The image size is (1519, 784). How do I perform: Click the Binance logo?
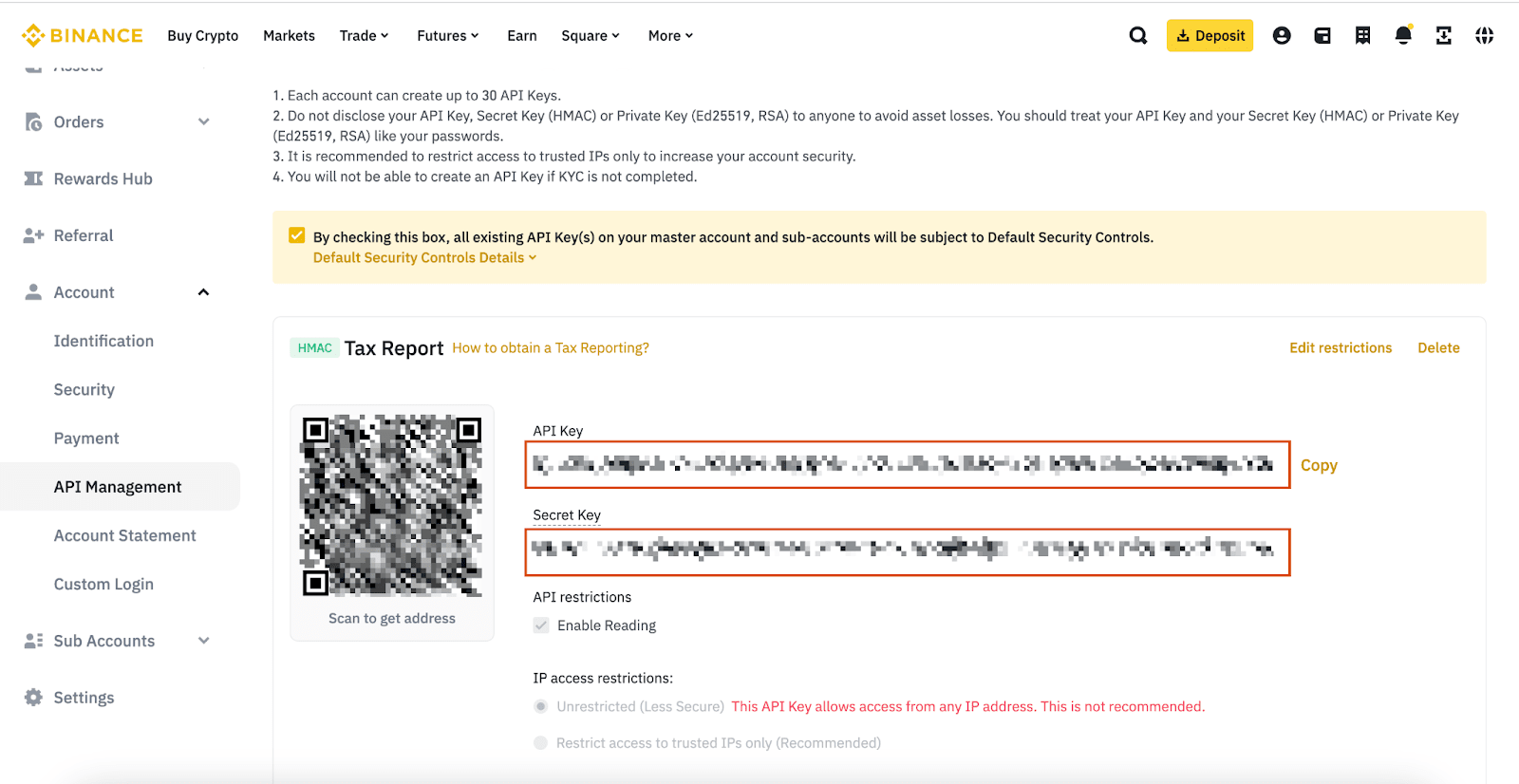[83, 36]
